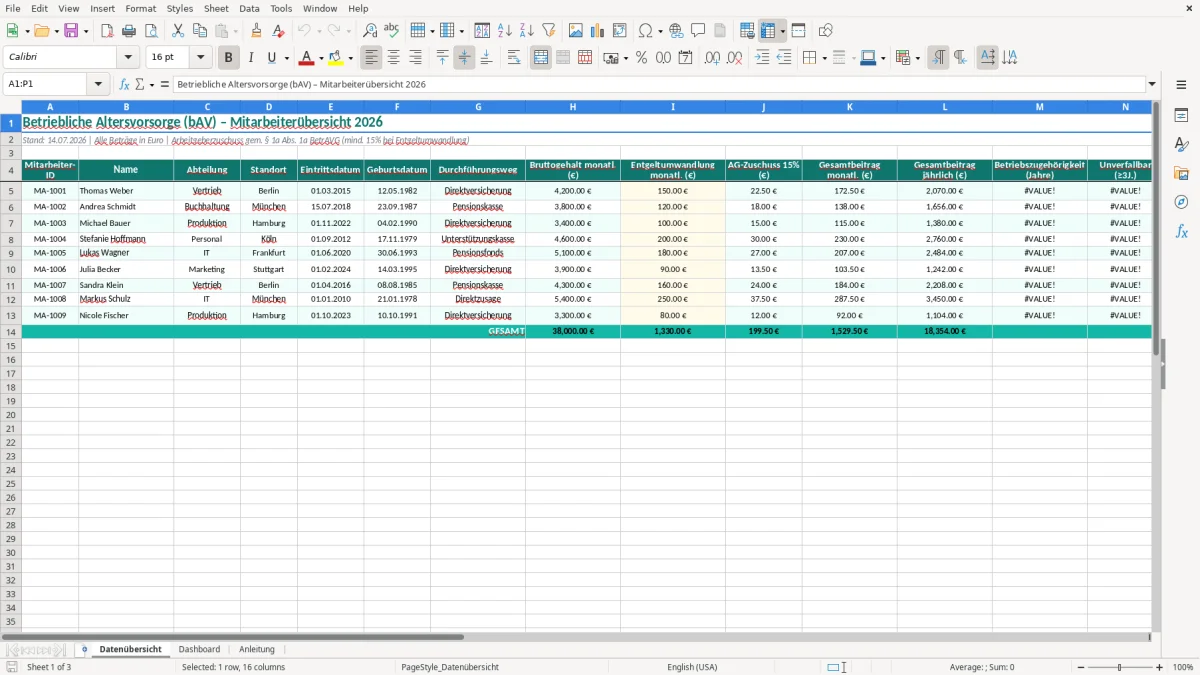Open the Format menu
The image size is (1200, 675).
[141, 8]
